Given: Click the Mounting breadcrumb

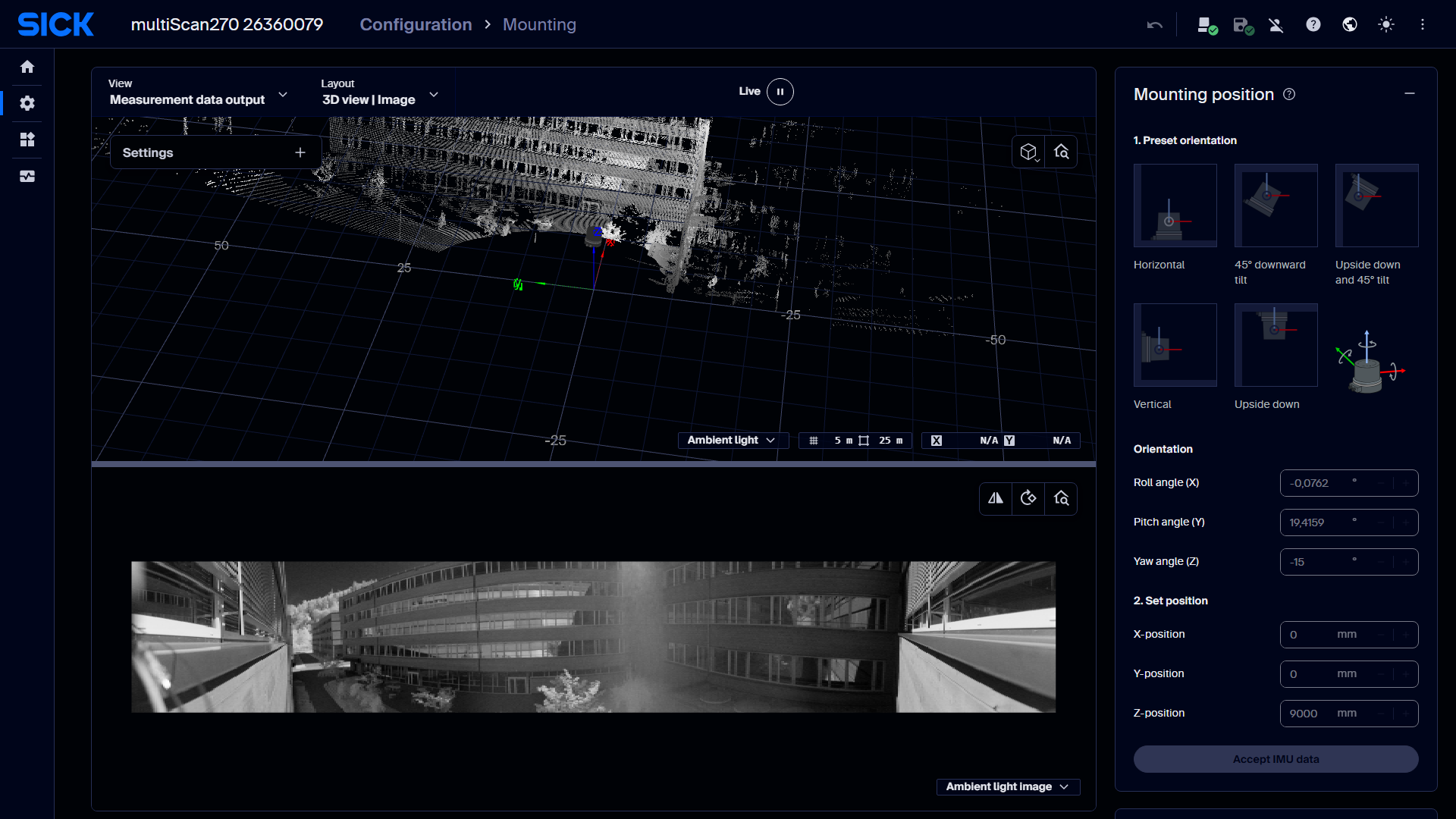Looking at the screenshot, I should click(539, 24).
